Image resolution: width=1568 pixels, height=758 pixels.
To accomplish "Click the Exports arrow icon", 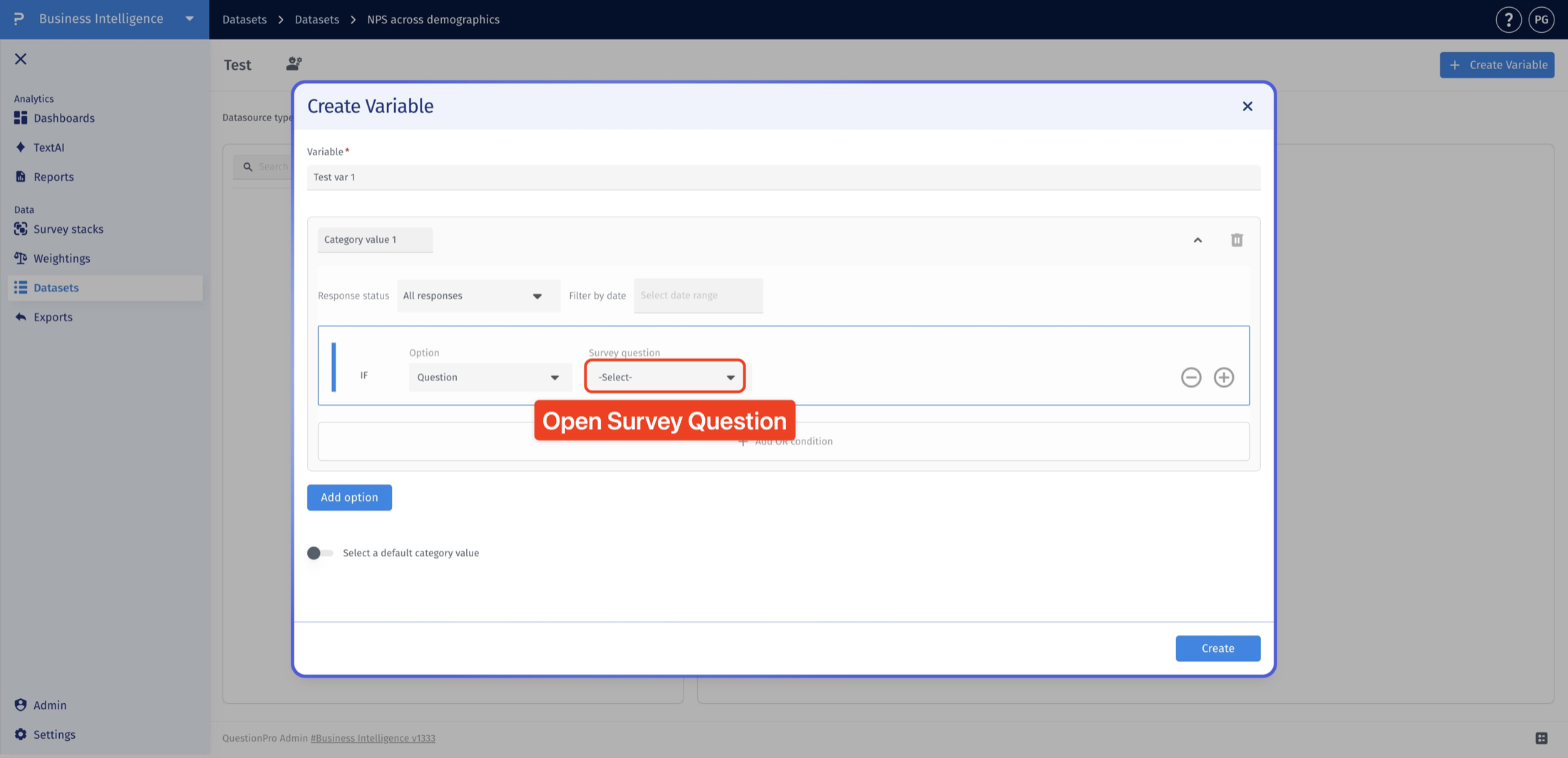I will (x=21, y=316).
